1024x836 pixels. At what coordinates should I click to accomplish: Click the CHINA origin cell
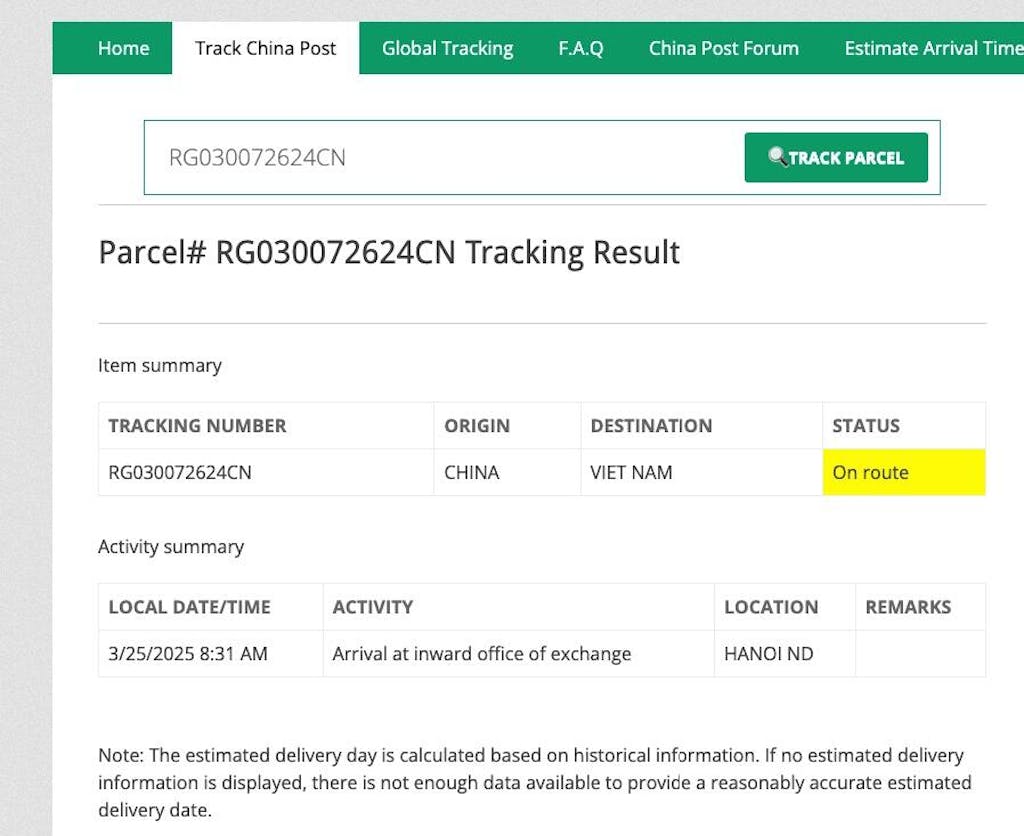point(472,472)
